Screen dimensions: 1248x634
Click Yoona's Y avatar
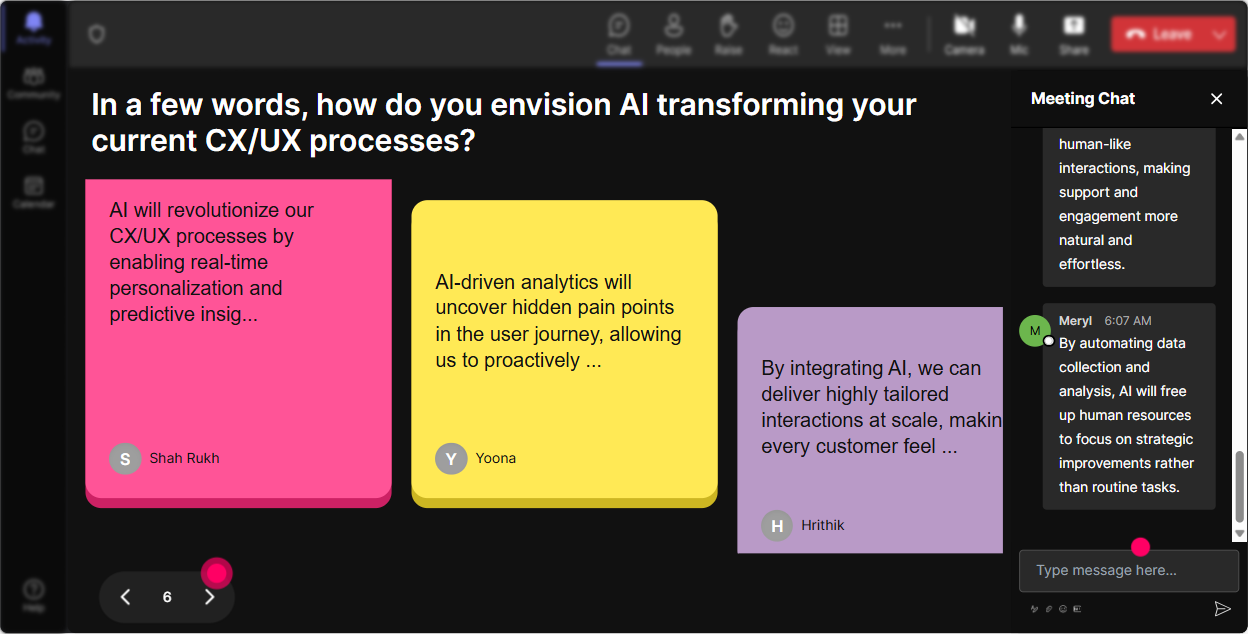pos(451,458)
